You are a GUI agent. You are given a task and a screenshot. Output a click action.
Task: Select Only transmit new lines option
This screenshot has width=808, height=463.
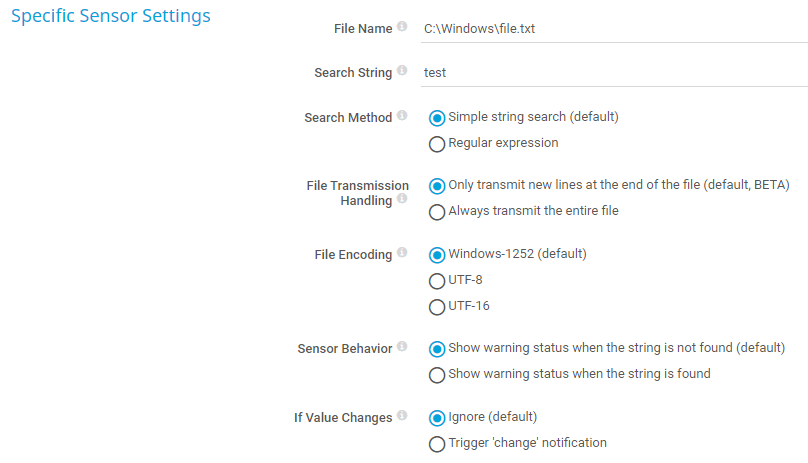(437, 186)
